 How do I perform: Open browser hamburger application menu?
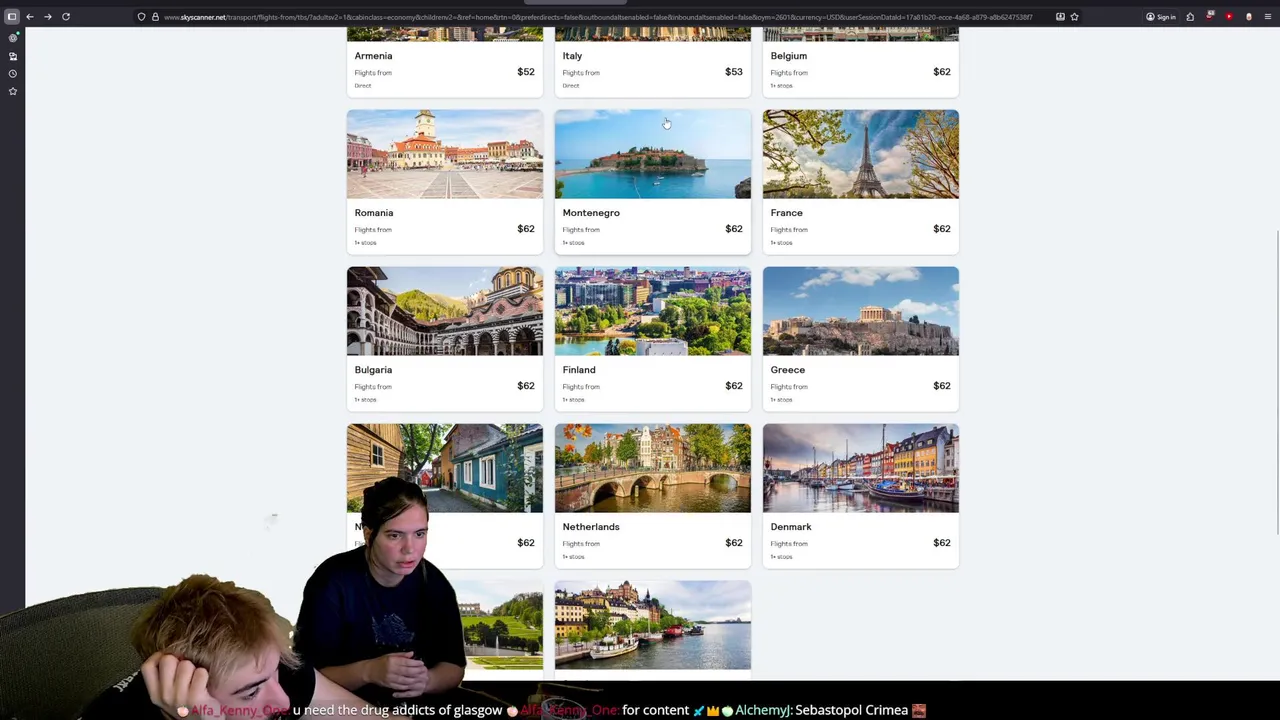click(x=1268, y=17)
